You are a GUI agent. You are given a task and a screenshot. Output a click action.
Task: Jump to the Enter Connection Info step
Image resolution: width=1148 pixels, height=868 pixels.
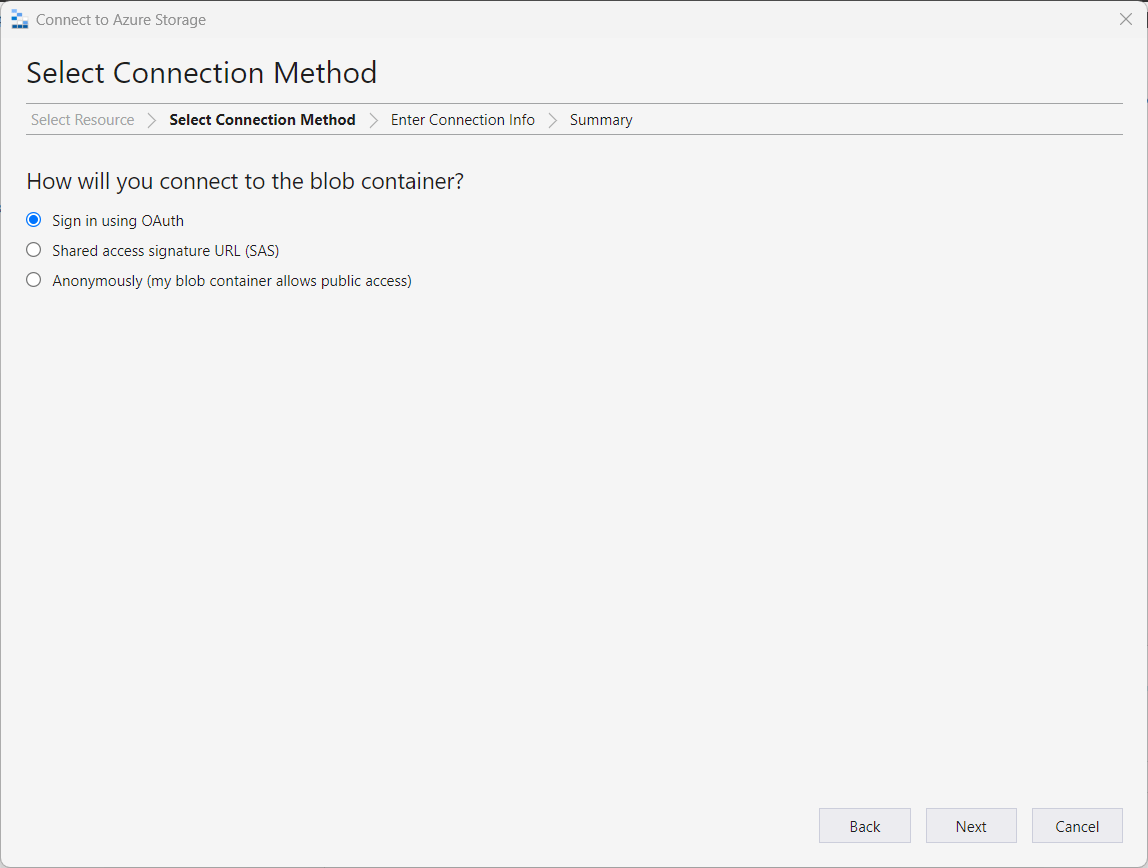point(462,120)
